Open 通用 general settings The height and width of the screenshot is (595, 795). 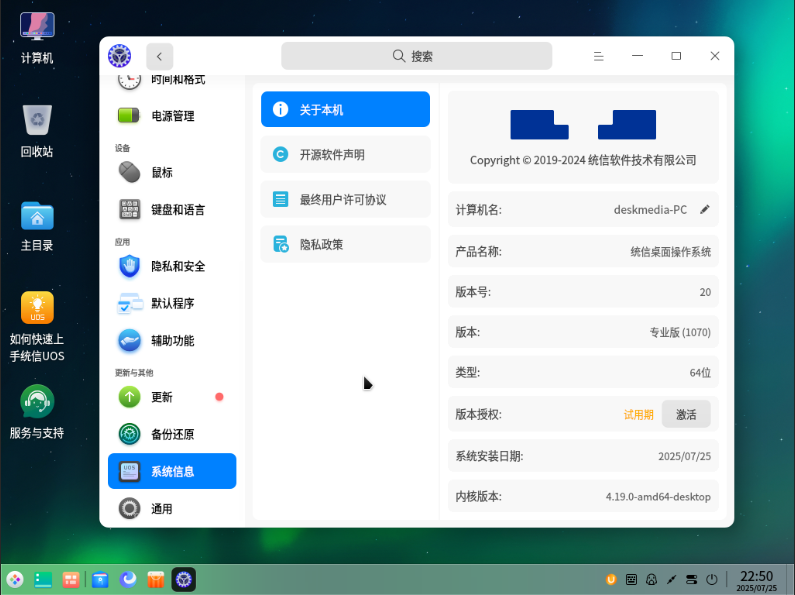(x=172, y=508)
